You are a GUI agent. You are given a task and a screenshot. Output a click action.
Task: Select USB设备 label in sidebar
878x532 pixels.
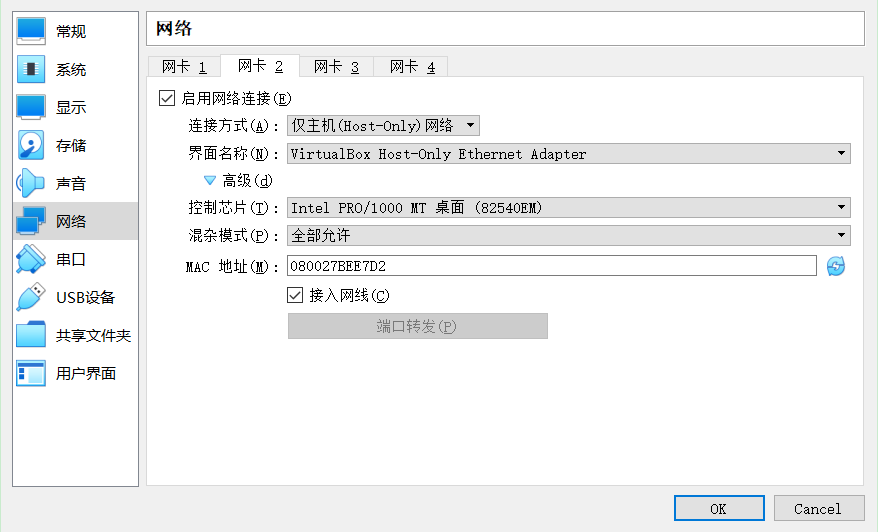[86, 297]
